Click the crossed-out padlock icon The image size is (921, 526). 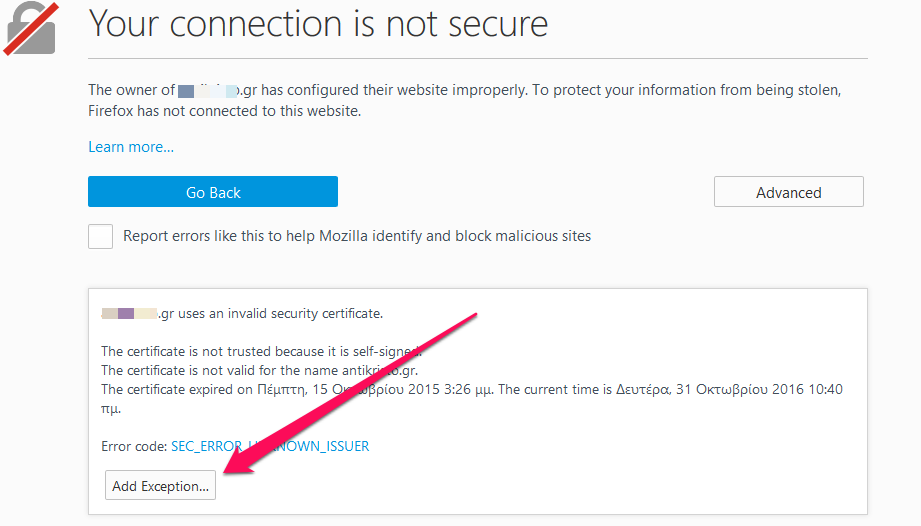click(31, 29)
